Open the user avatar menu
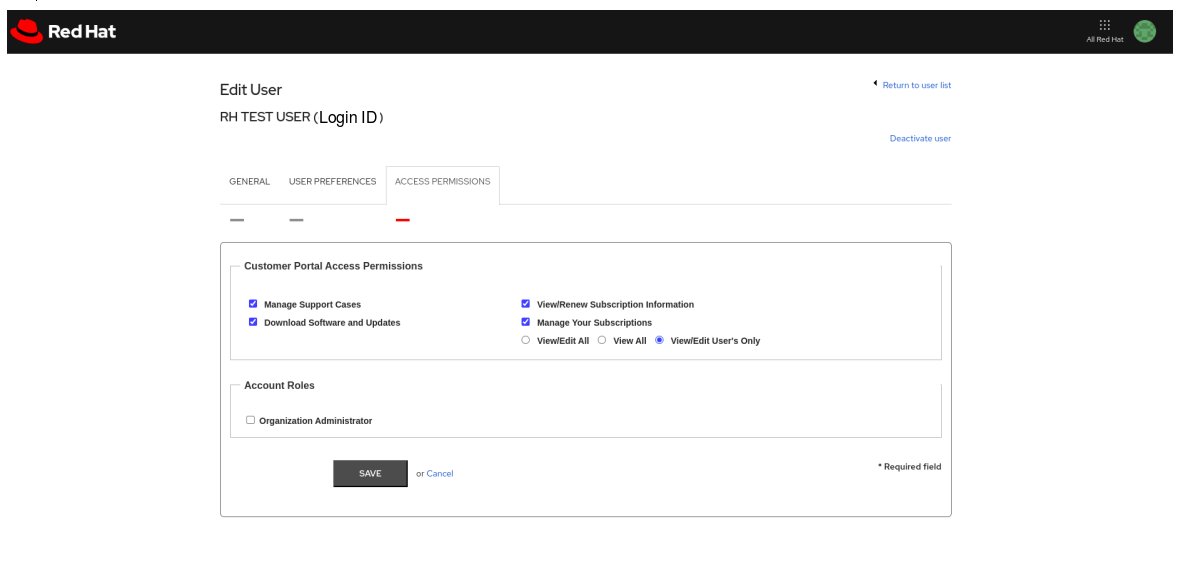Image resolution: width=1181 pixels, height=574 pixels. (1144, 32)
